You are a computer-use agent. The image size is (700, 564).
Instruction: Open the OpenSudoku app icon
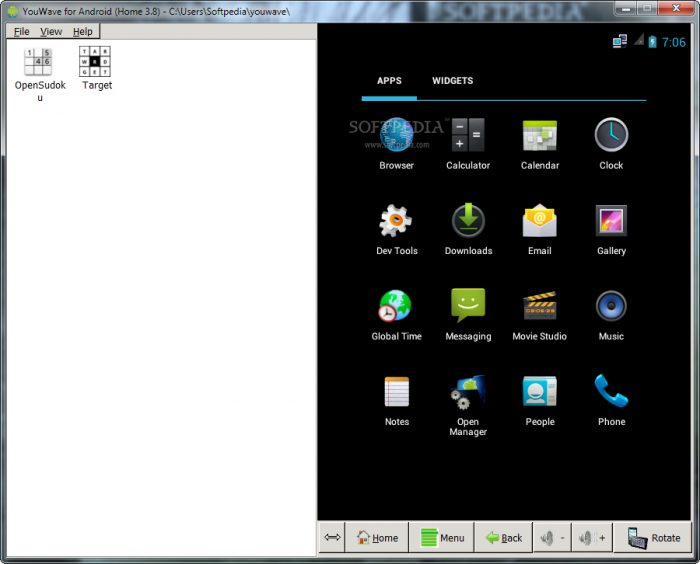point(38,62)
